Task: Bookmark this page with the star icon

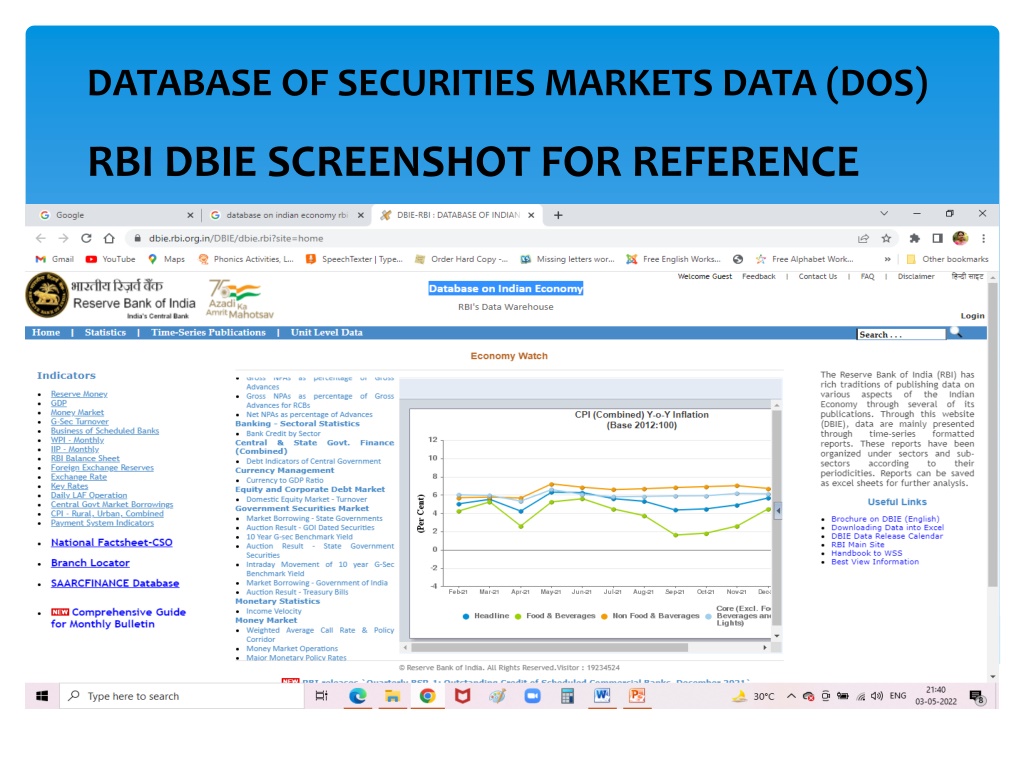Action: [x=886, y=238]
